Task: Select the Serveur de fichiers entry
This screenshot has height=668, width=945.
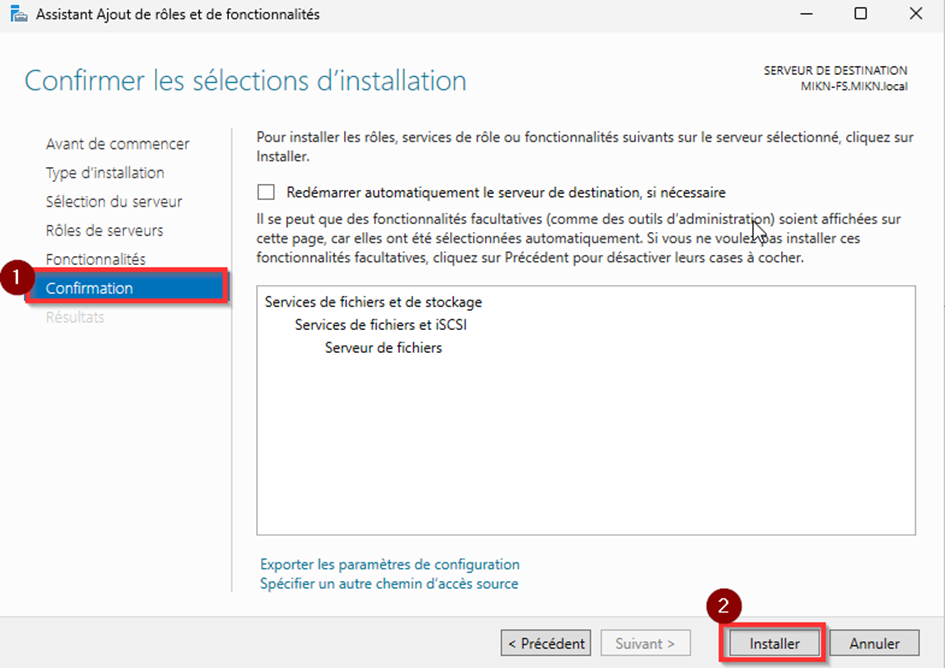Action: (x=383, y=348)
